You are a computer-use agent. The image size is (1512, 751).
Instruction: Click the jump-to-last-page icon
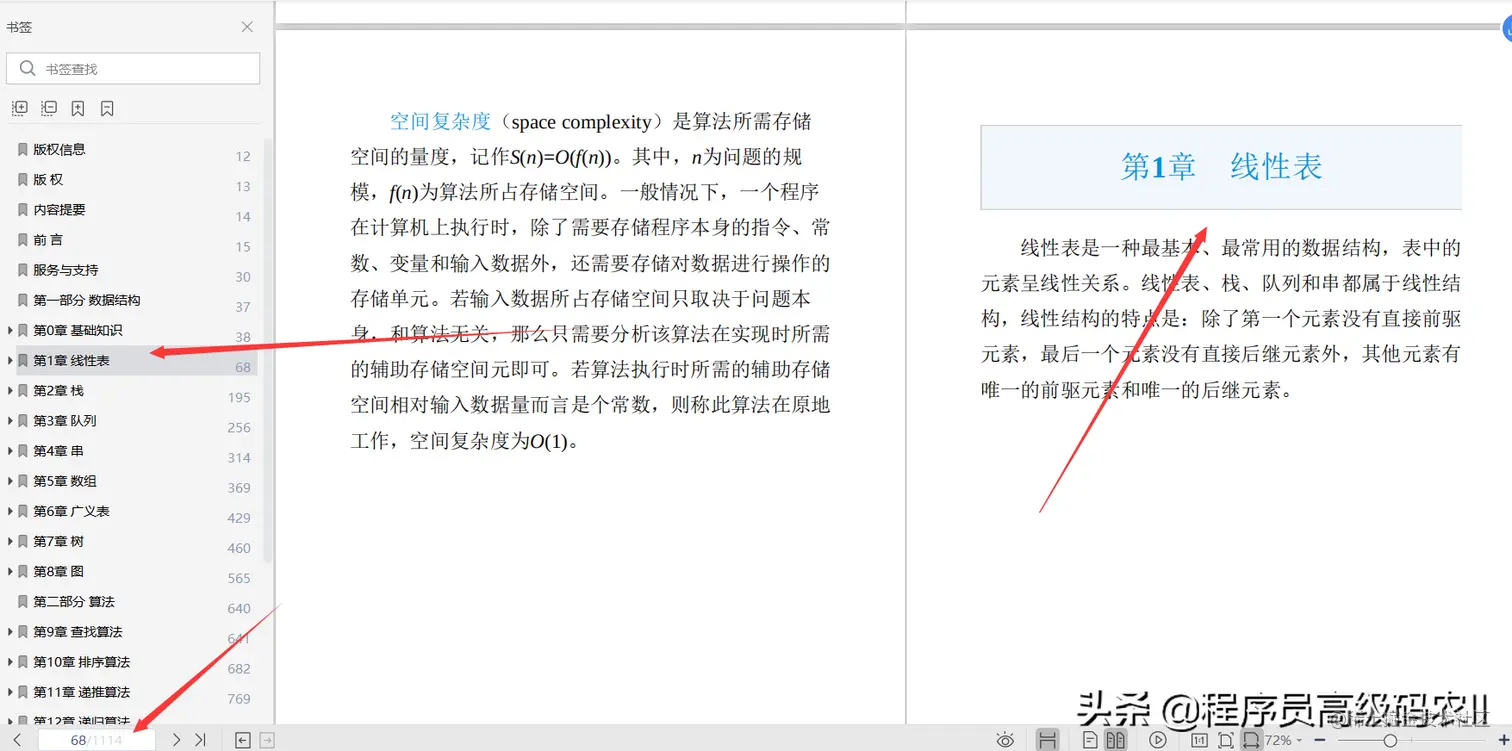pyautogui.click(x=200, y=739)
